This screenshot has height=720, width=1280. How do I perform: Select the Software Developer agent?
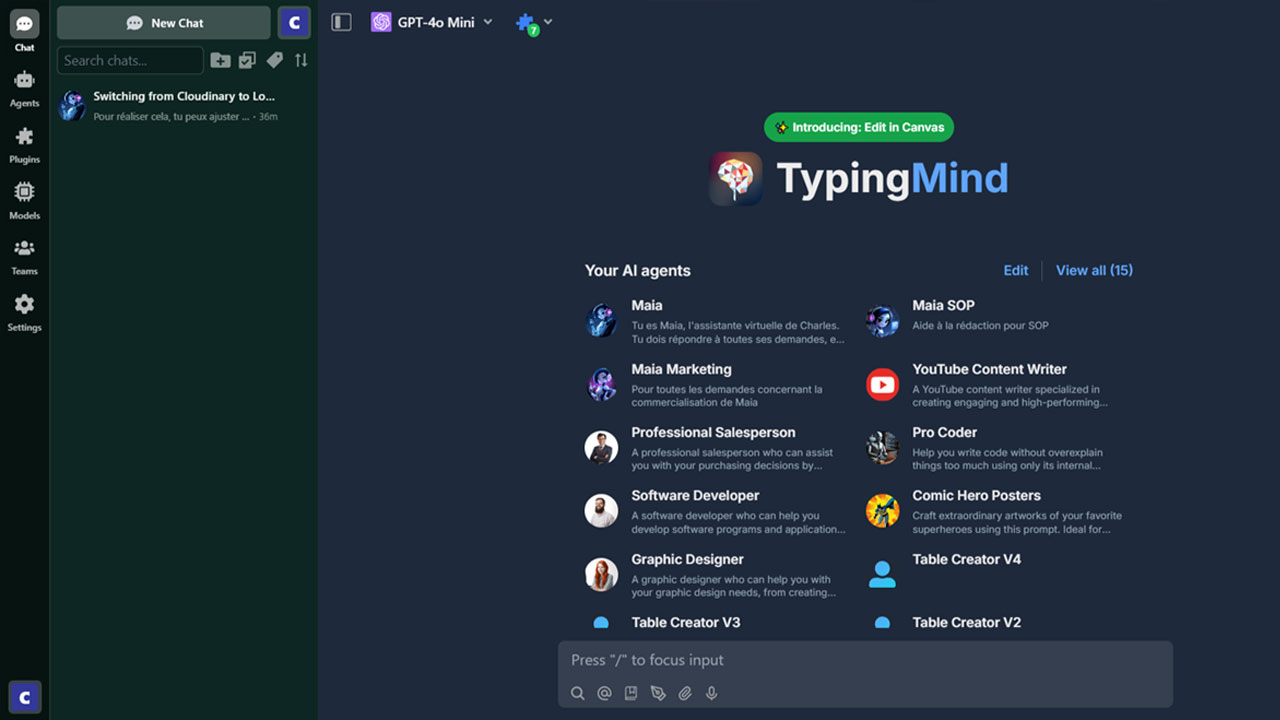click(715, 511)
